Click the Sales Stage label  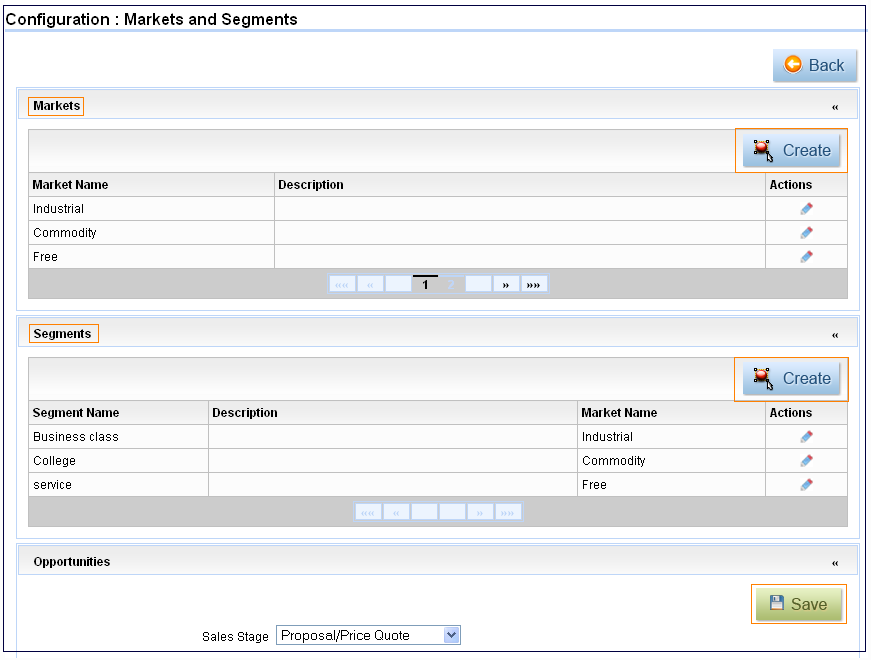235,637
